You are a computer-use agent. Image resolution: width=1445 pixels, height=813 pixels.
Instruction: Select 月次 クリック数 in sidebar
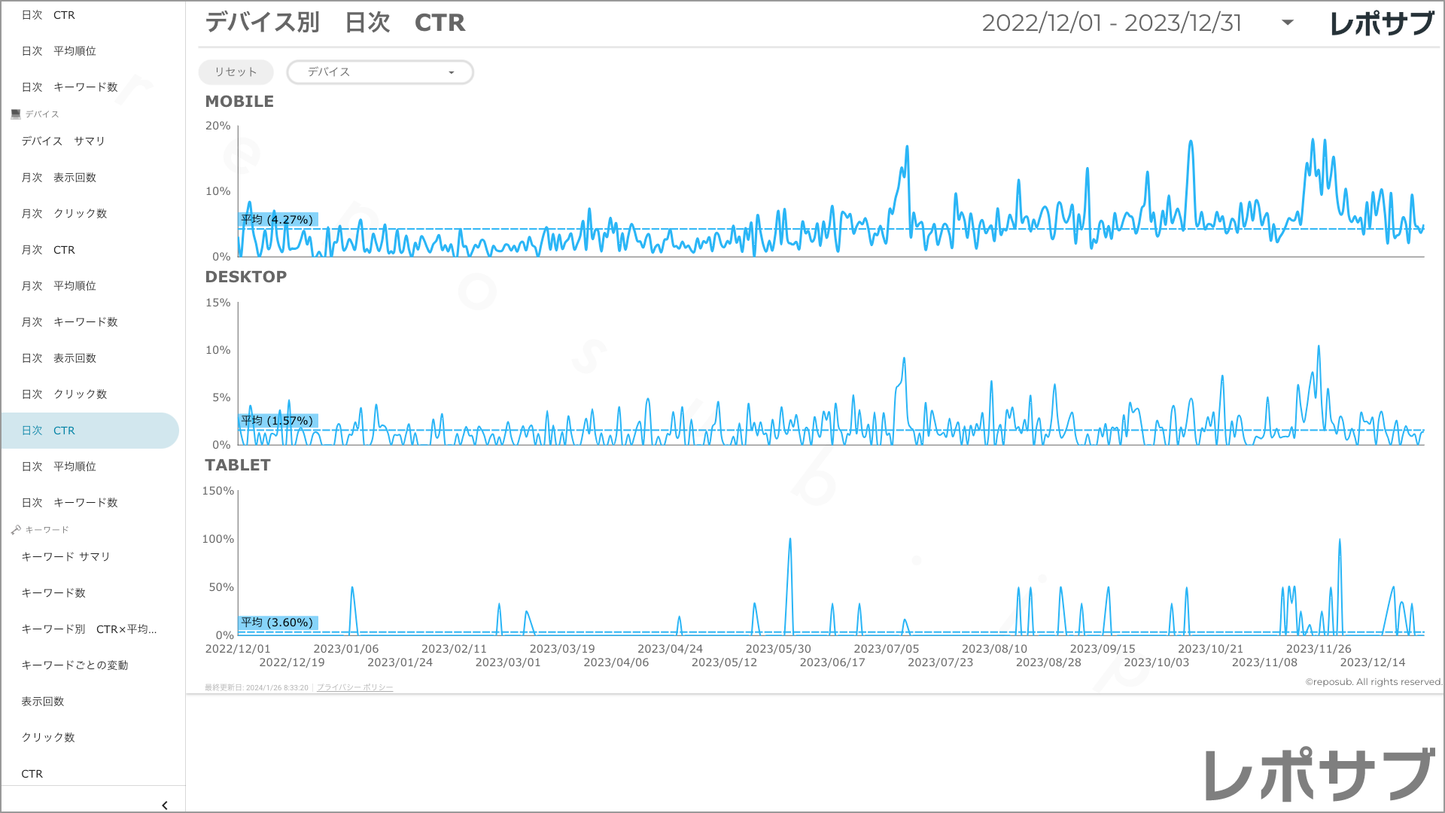pos(64,214)
